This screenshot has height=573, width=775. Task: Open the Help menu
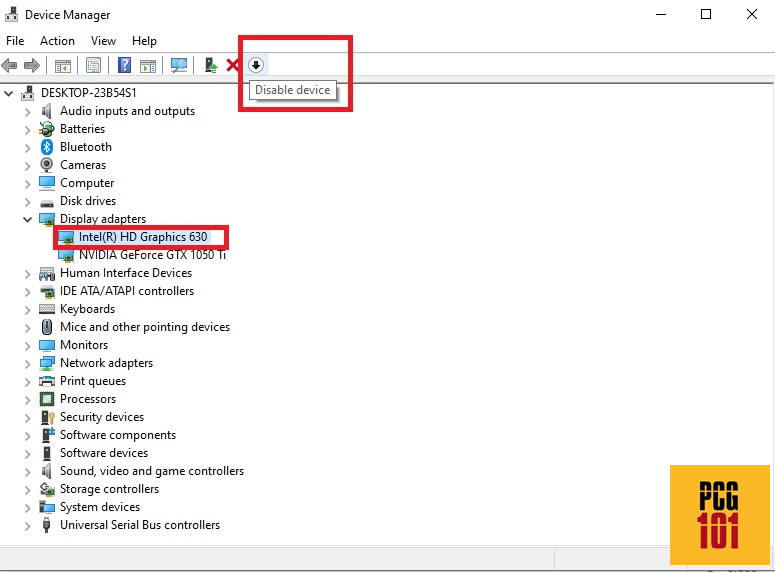click(144, 41)
